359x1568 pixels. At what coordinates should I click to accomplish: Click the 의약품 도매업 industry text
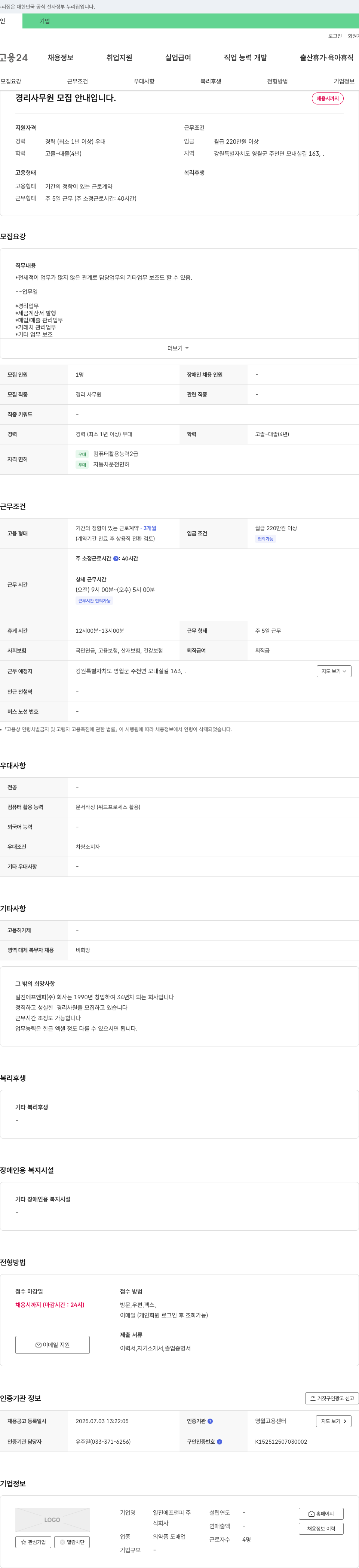(x=169, y=1537)
